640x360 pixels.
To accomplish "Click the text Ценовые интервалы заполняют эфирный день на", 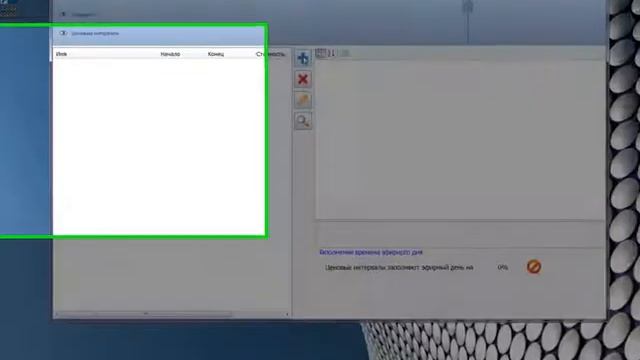I will [399, 268].
